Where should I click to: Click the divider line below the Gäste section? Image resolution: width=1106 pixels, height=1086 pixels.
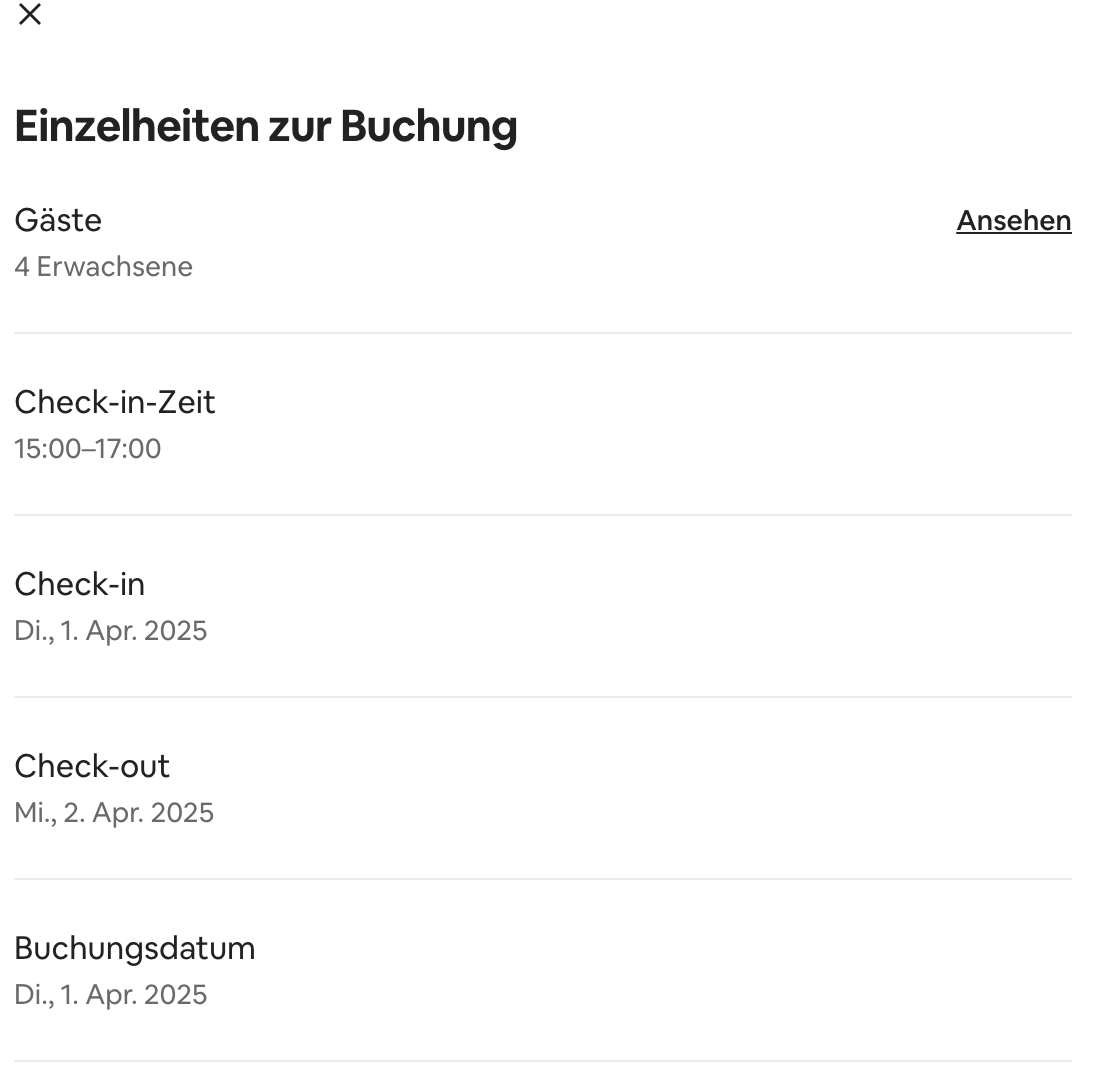(542, 333)
